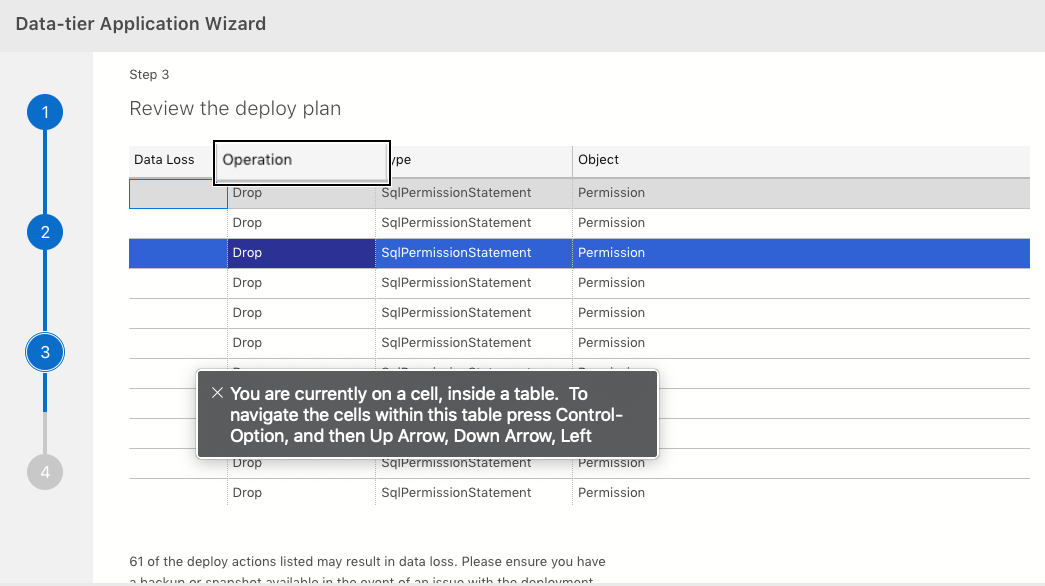Select the highlighted step 3 indicator

45,352
